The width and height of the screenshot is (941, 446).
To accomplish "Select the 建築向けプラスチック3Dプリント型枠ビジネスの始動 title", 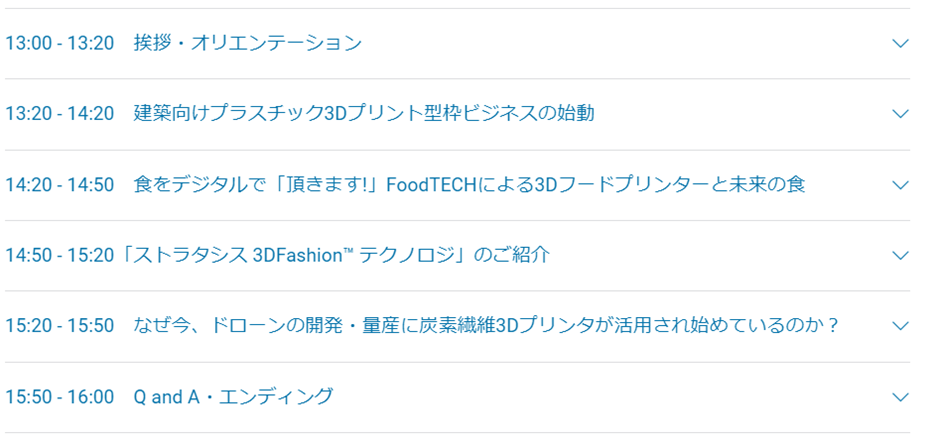I will [364, 113].
